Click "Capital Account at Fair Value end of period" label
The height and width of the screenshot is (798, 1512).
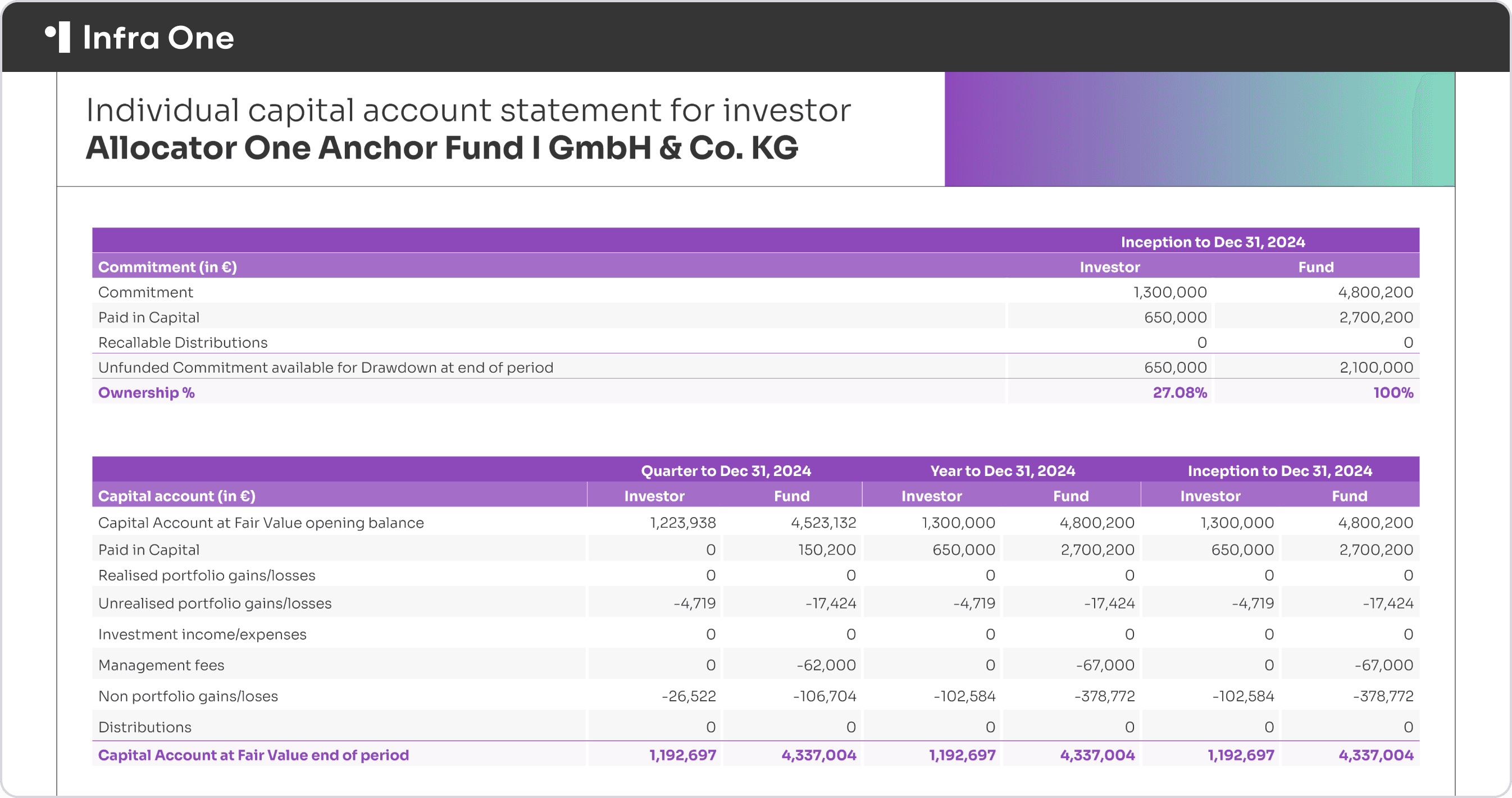tap(253, 755)
